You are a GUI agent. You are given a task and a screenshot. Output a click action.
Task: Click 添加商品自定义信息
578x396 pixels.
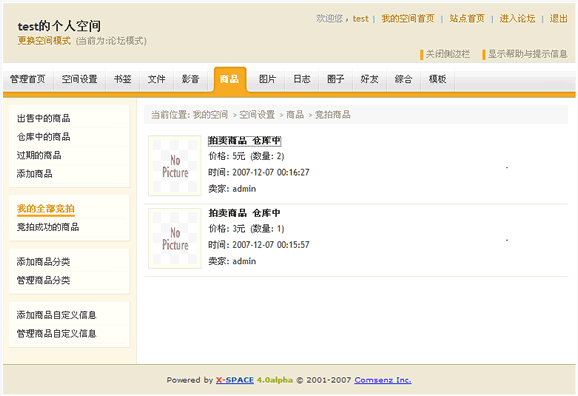(x=57, y=315)
